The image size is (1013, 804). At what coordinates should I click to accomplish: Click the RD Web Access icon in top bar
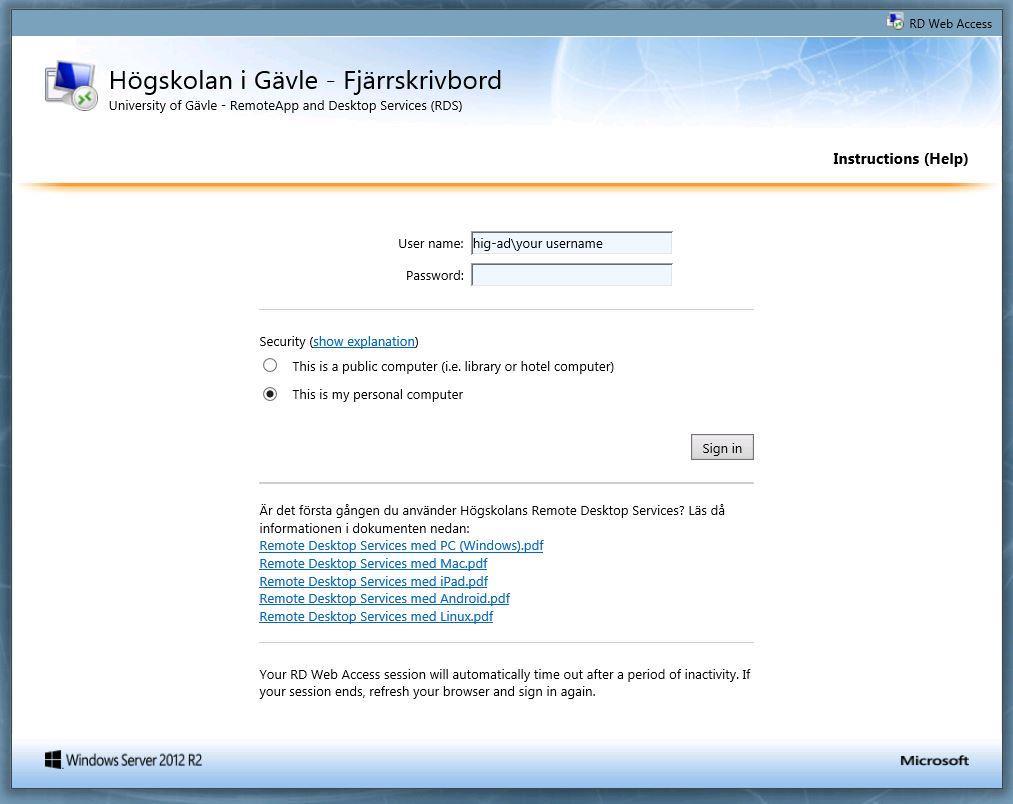coord(895,22)
